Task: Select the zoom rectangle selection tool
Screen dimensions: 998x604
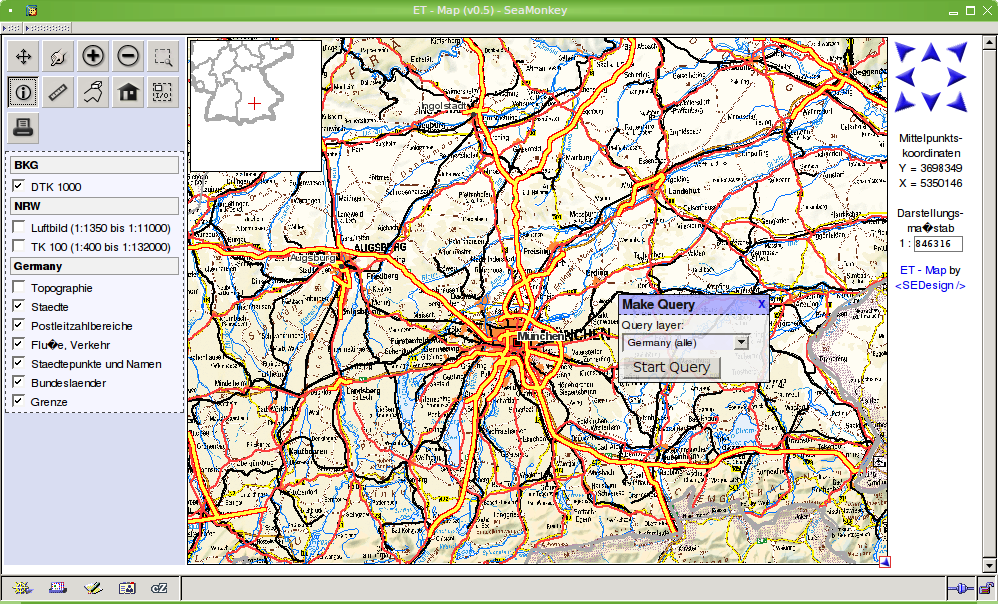Action: coord(162,57)
